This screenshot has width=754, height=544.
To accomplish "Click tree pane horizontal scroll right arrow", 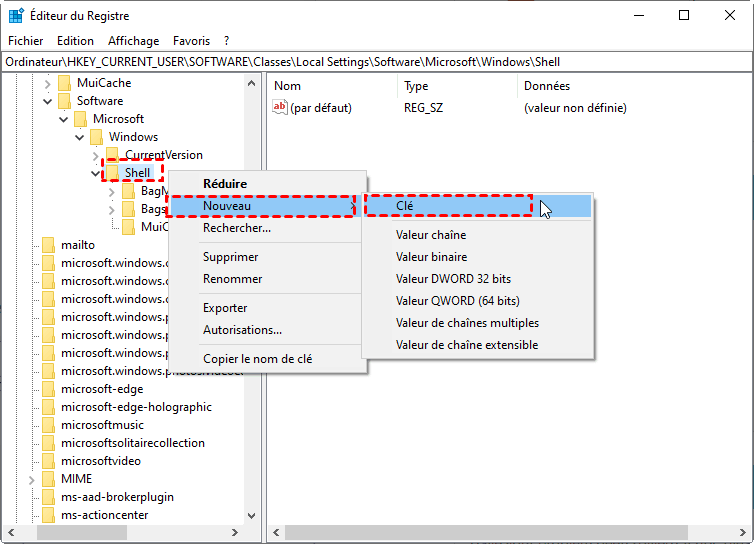I will click(235, 532).
